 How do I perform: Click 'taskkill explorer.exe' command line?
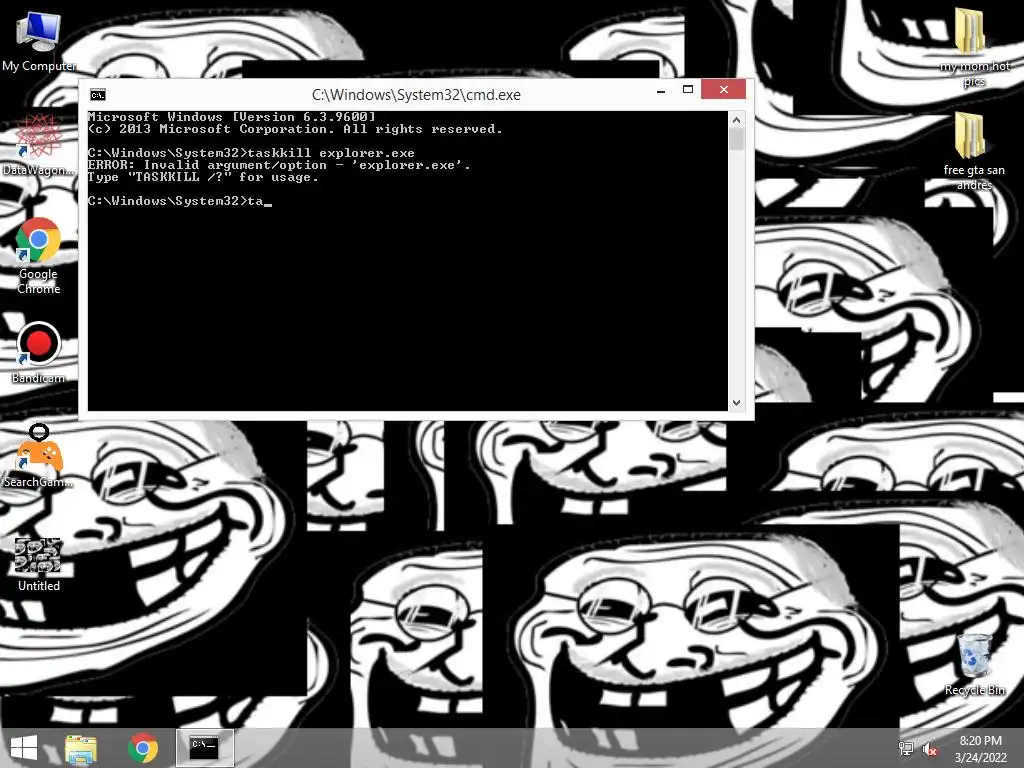(251, 153)
